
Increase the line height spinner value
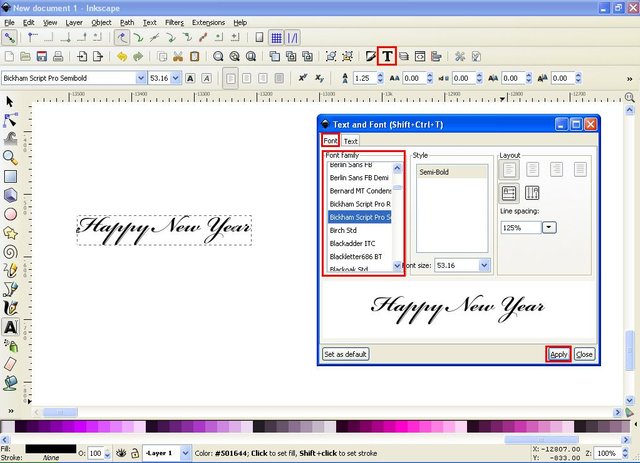tap(380, 75)
